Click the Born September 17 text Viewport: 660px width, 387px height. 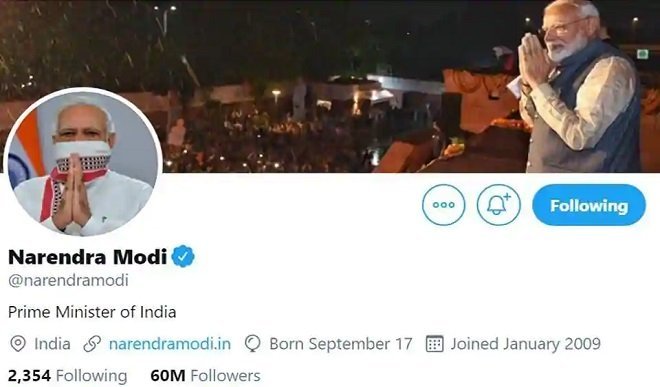(341, 344)
